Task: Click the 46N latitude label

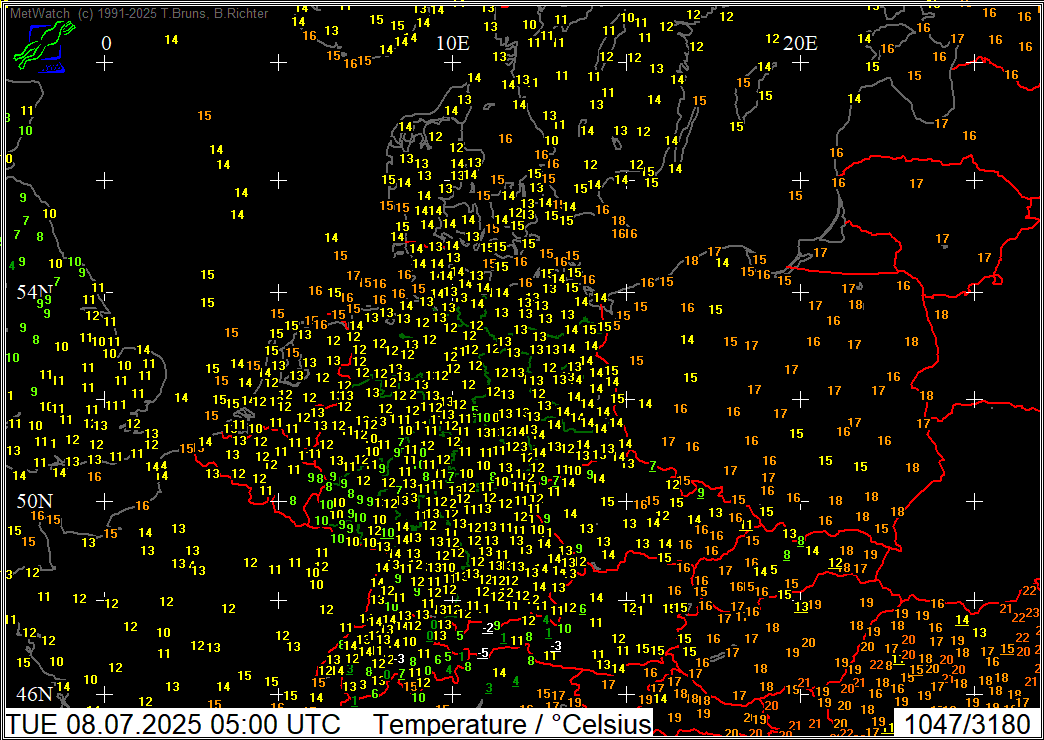Action: pos(35,695)
